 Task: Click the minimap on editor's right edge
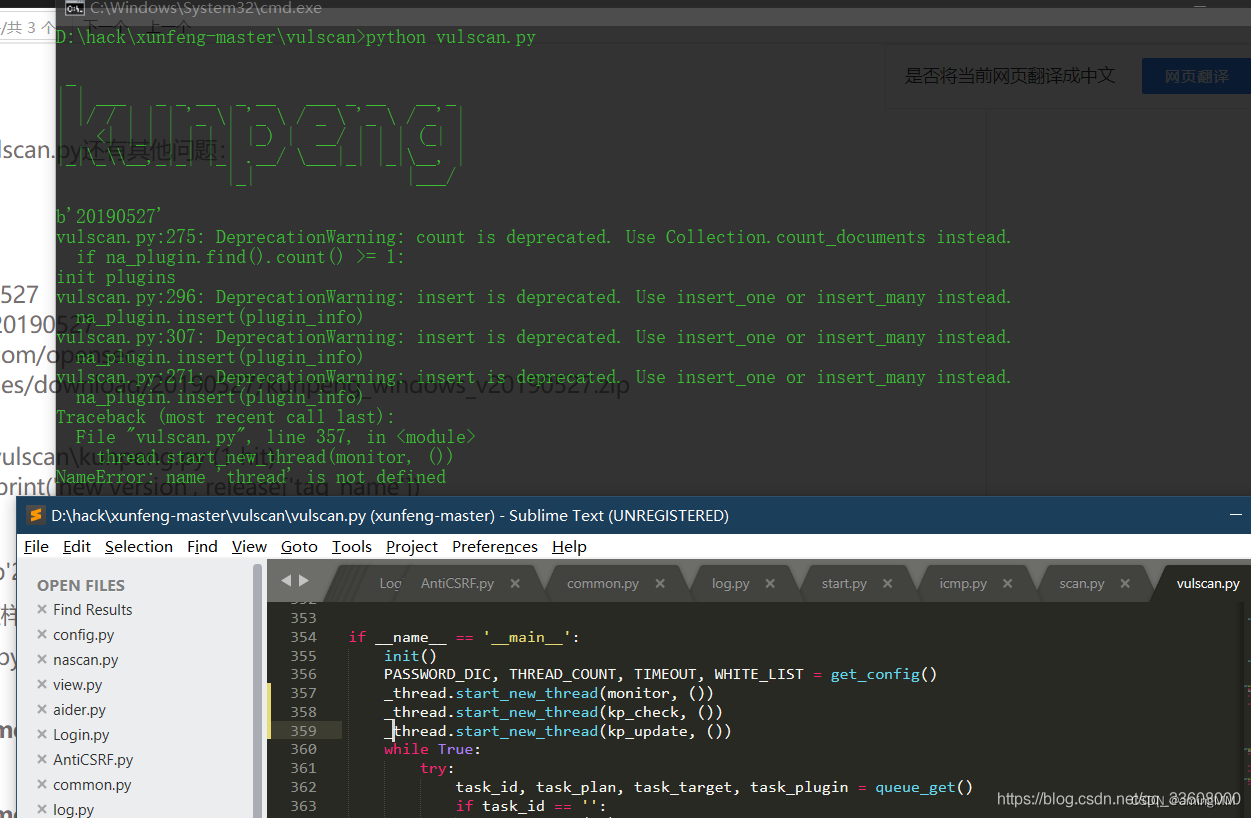1245,708
